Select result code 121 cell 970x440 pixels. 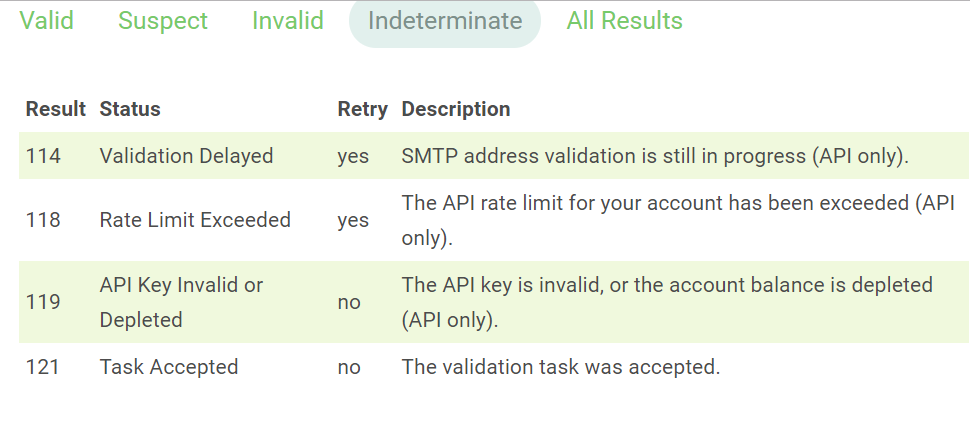point(43,367)
